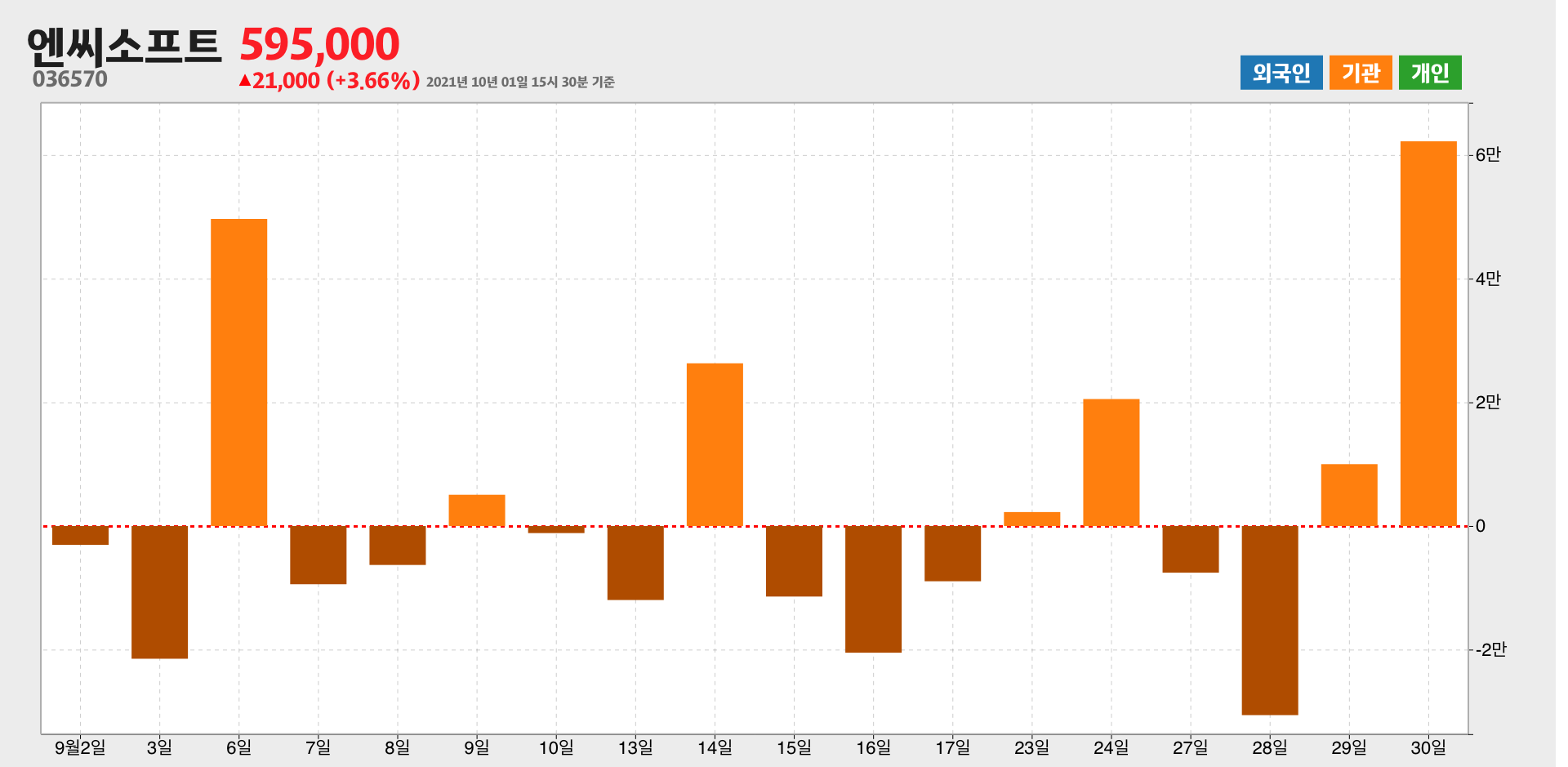The image size is (1568, 767).
Task: Click the orange bar for 14일
Action: point(715,444)
